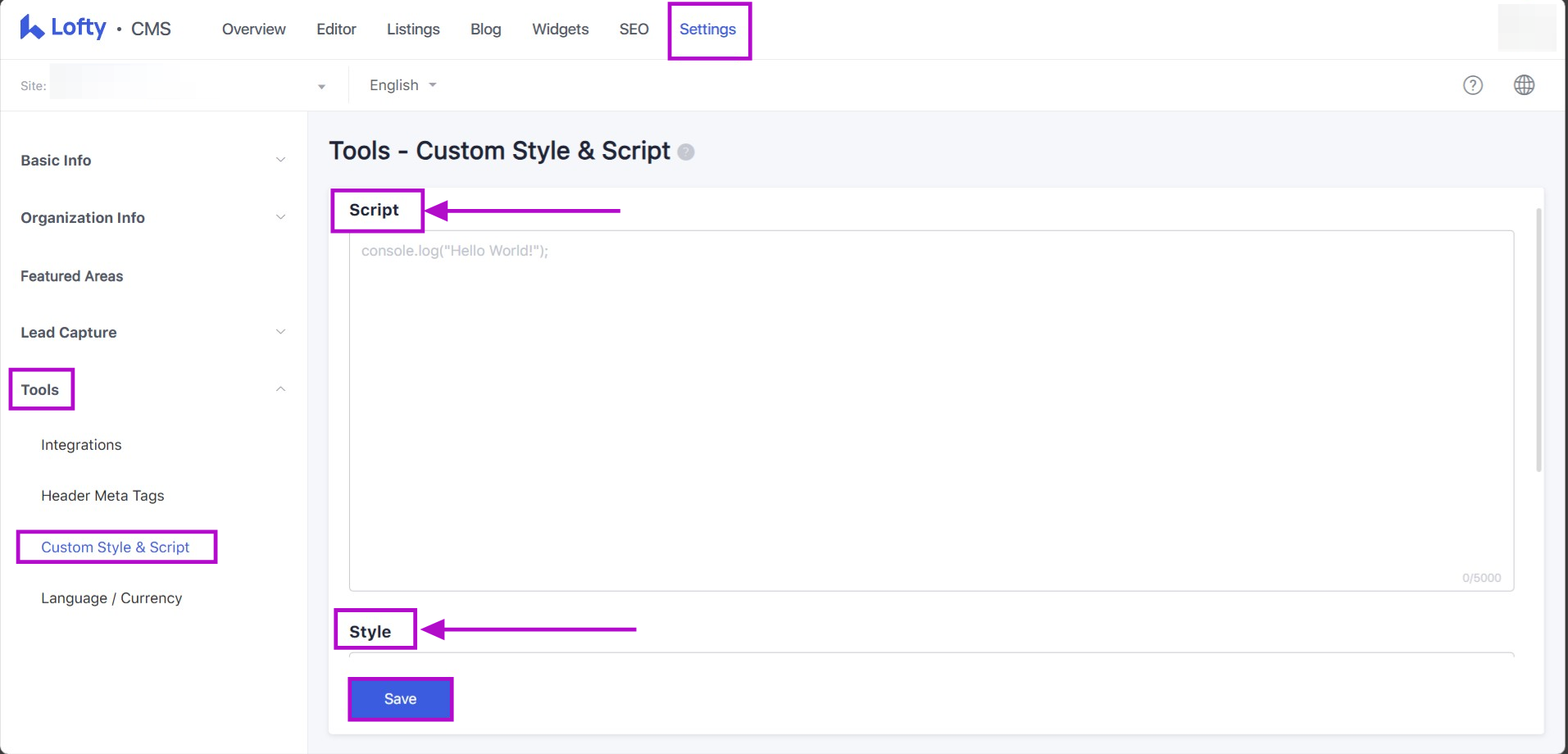Open the English language dropdown
The image size is (1568, 754).
[402, 85]
